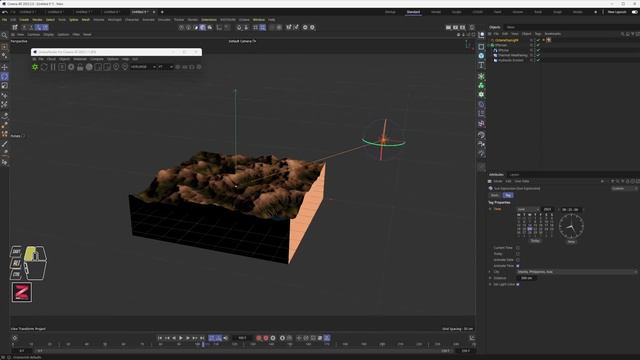Click the red record keyframe button
This screenshot has height=360, width=640.
point(259,338)
